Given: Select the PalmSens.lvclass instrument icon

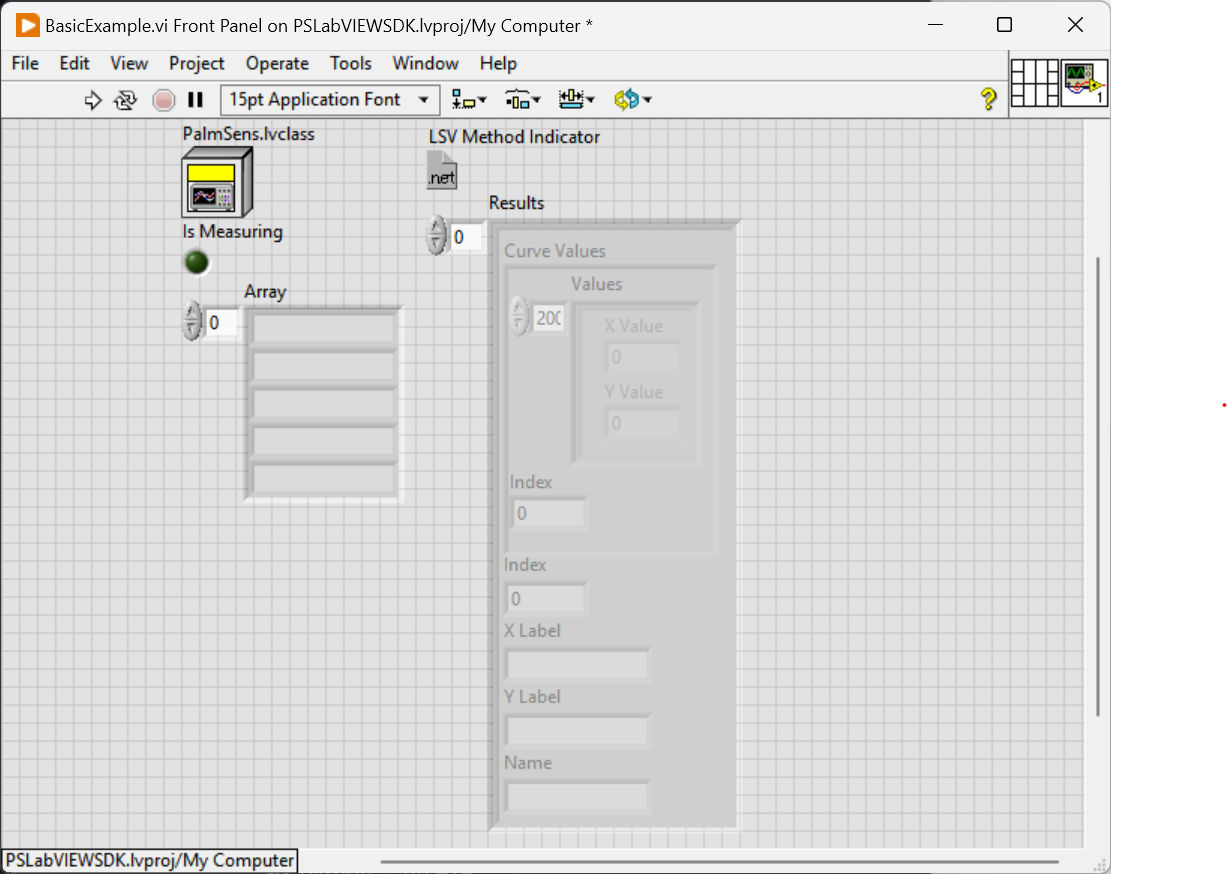Looking at the screenshot, I should pos(216,182).
